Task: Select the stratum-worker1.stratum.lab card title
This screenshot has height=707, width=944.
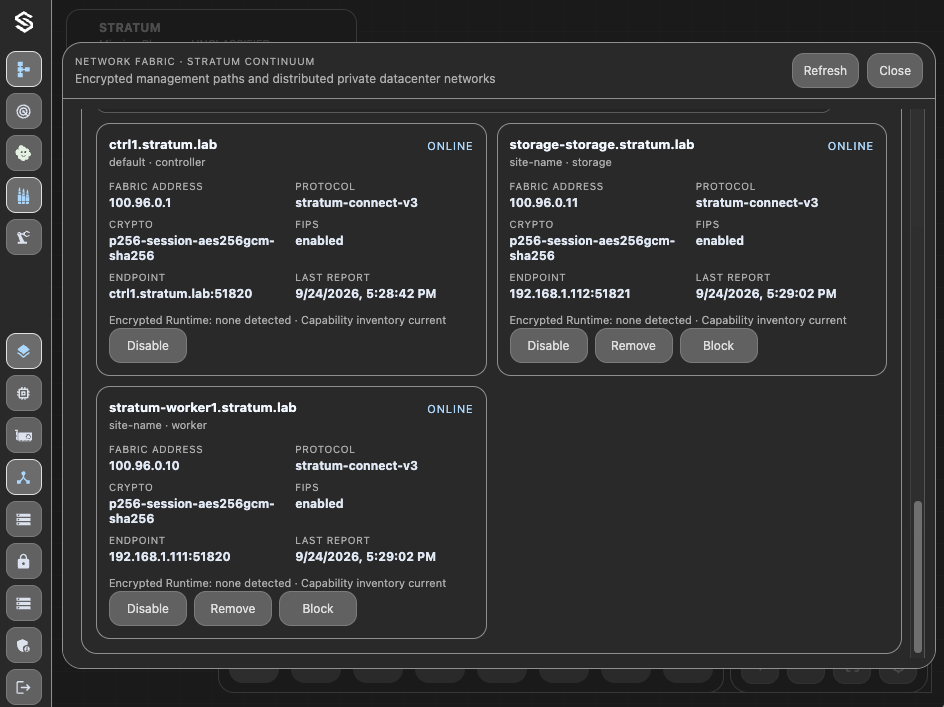Action: tap(202, 408)
